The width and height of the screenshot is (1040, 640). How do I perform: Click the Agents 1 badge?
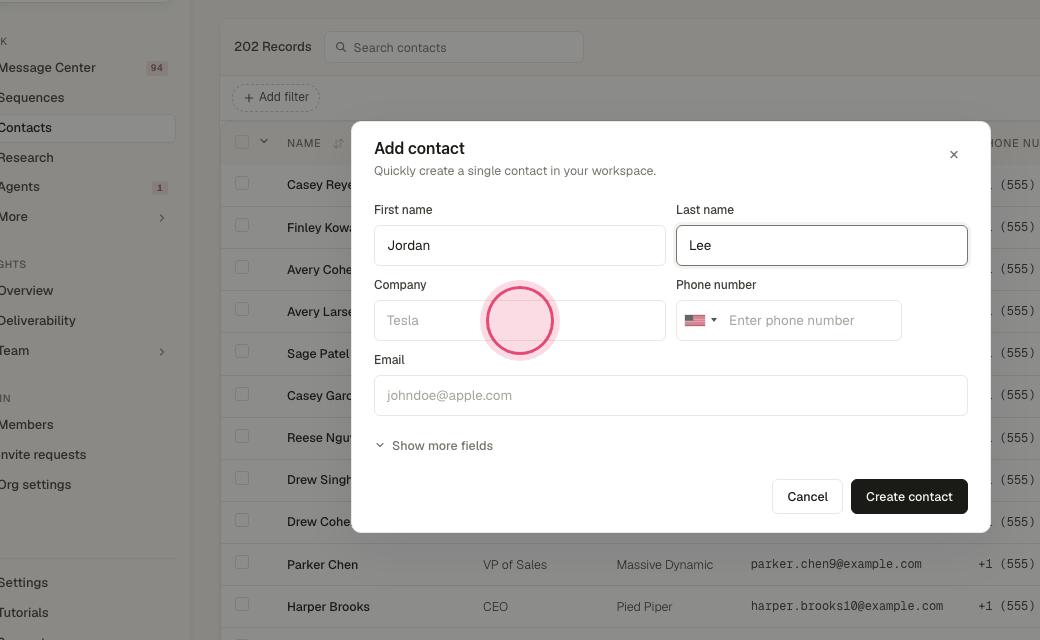click(159, 188)
